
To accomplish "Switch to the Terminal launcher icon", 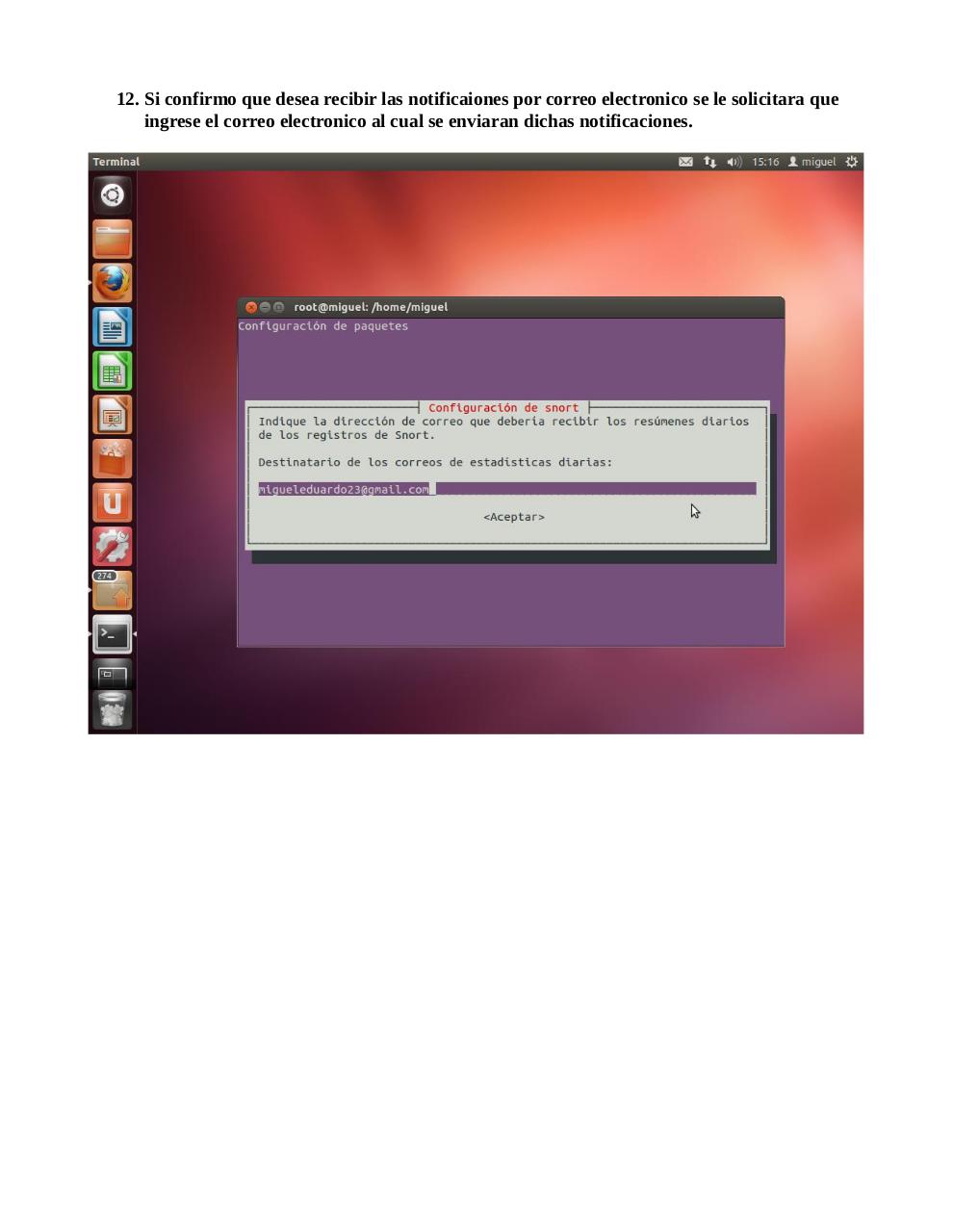I will (113, 634).
